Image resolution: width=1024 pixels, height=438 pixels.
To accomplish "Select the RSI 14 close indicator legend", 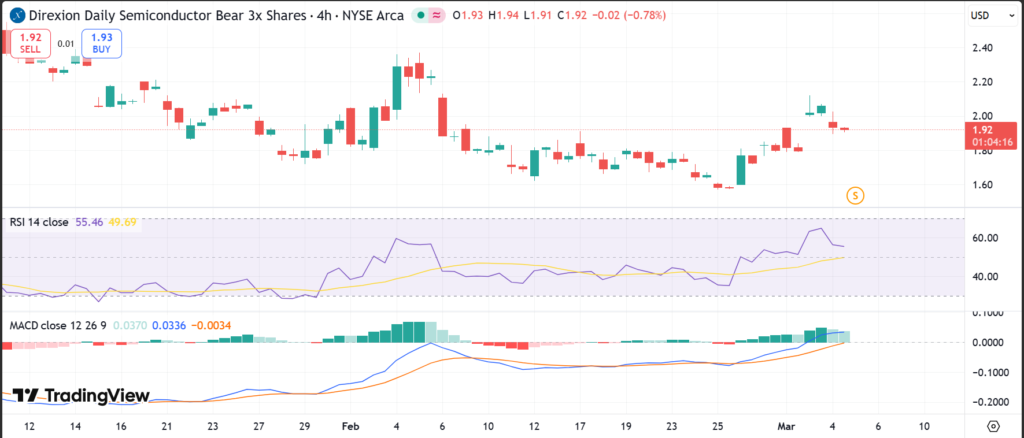I will (x=38, y=222).
